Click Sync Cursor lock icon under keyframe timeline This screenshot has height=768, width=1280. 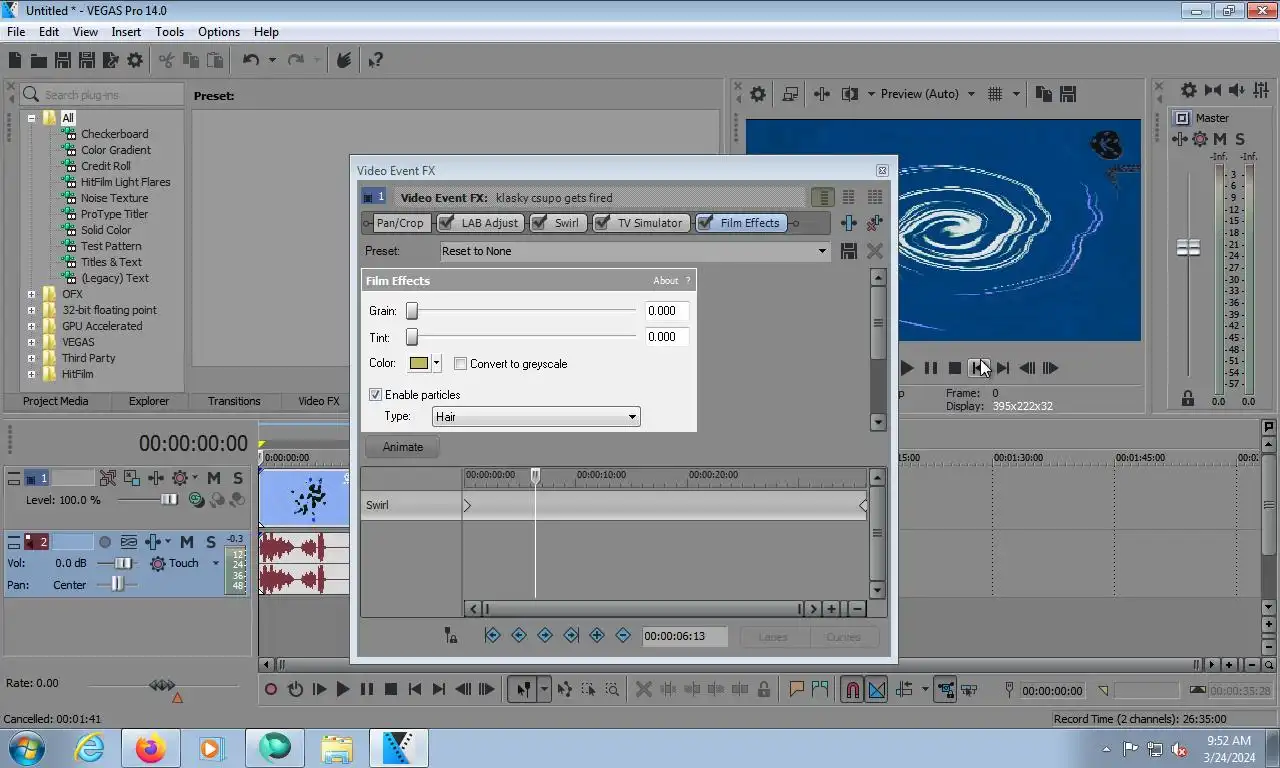click(x=451, y=636)
